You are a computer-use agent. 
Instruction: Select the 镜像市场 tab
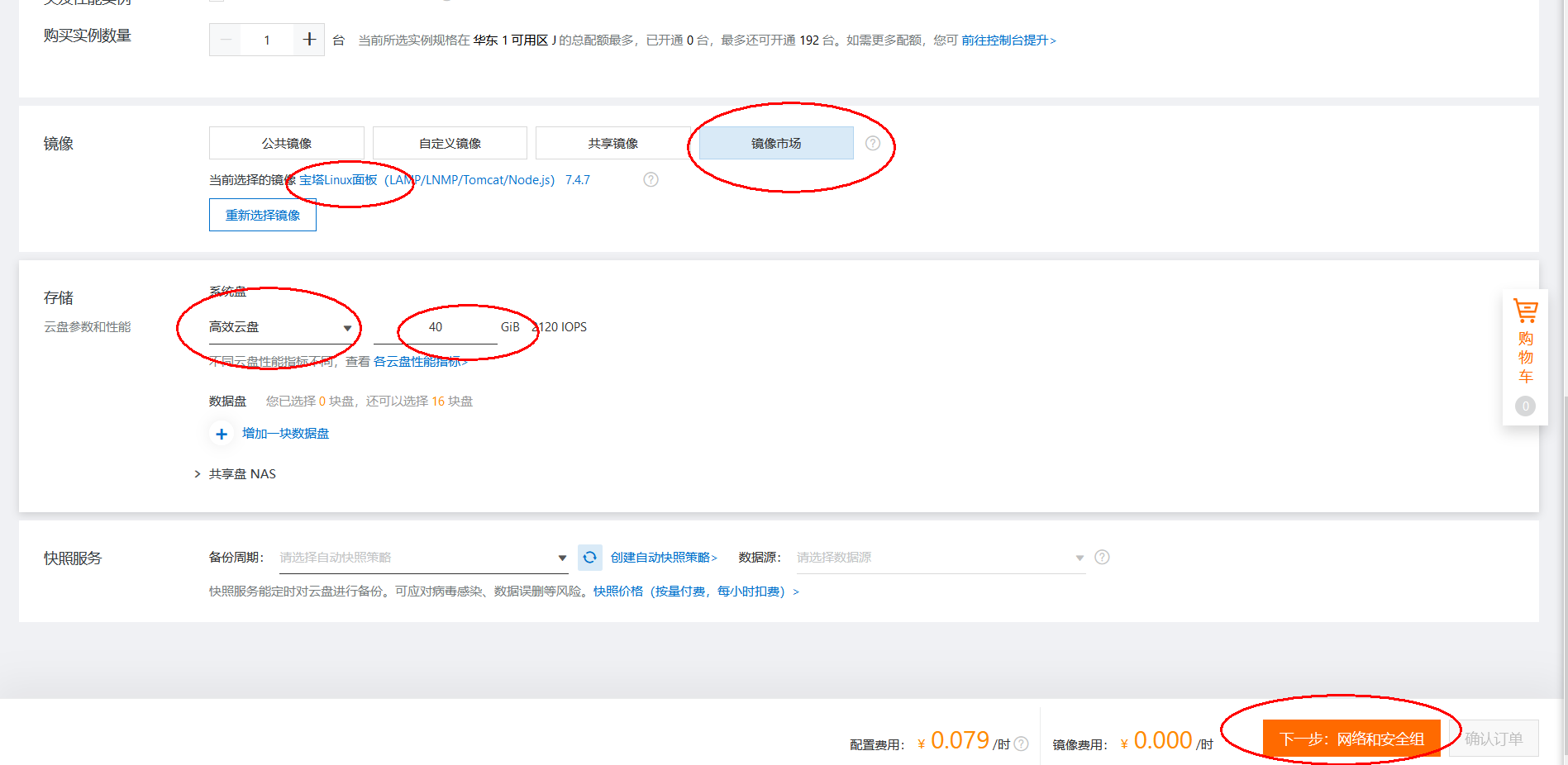pos(776,143)
